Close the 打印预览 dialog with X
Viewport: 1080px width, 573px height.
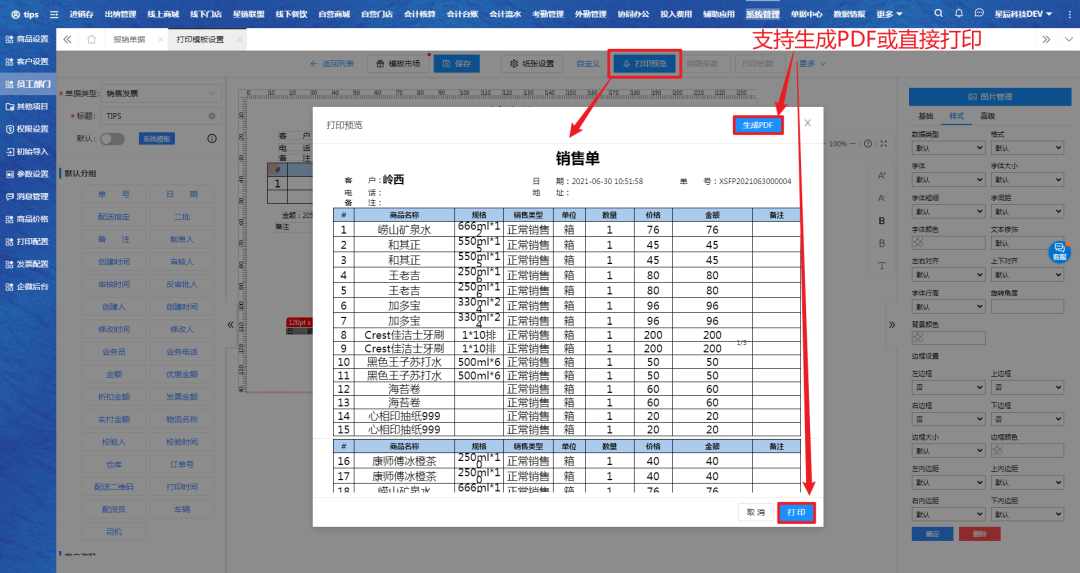[808, 123]
